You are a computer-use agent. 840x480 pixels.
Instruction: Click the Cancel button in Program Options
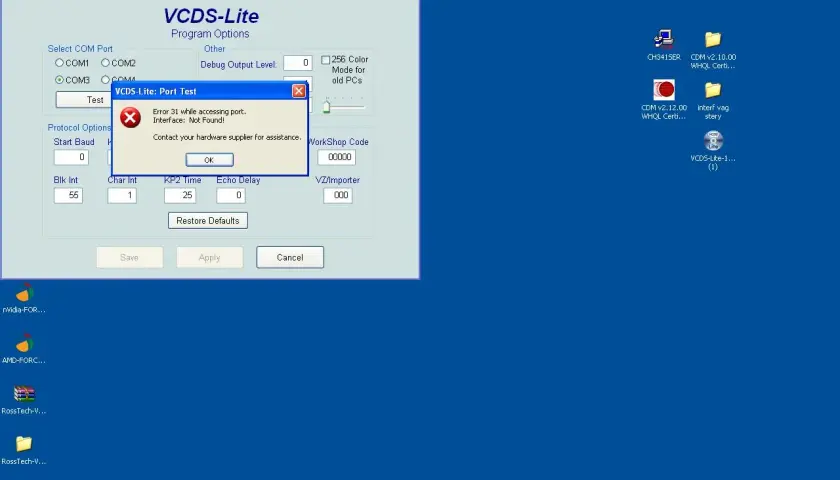click(x=290, y=257)
